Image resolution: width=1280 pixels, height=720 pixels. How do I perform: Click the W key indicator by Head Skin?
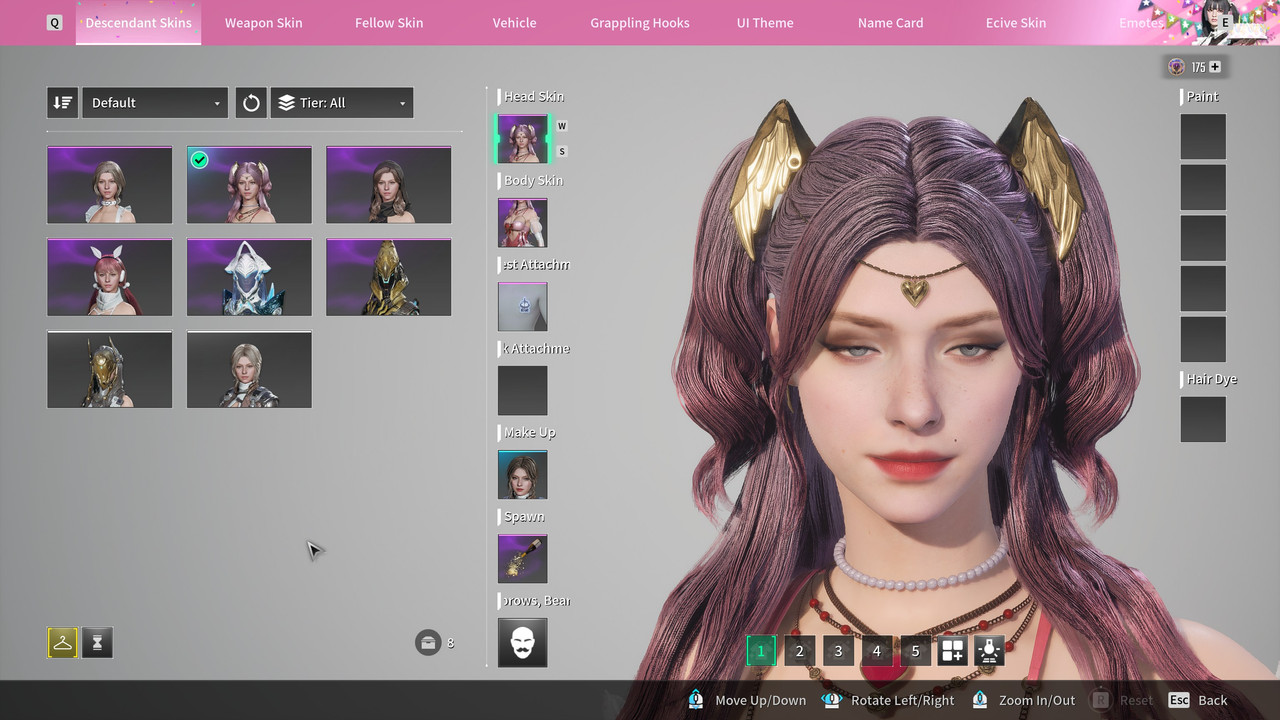pos(562,126)
